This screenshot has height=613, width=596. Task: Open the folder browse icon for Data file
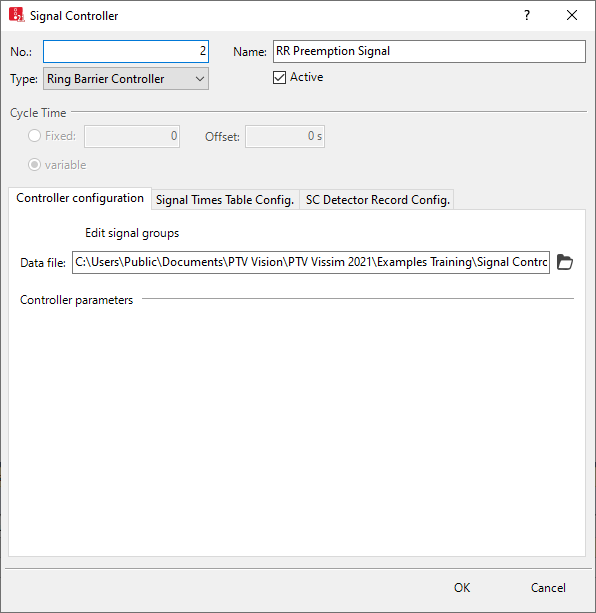point(564,262)
